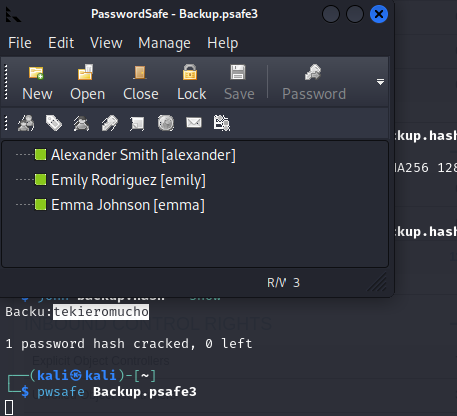Open the View menu

[106, 43]
